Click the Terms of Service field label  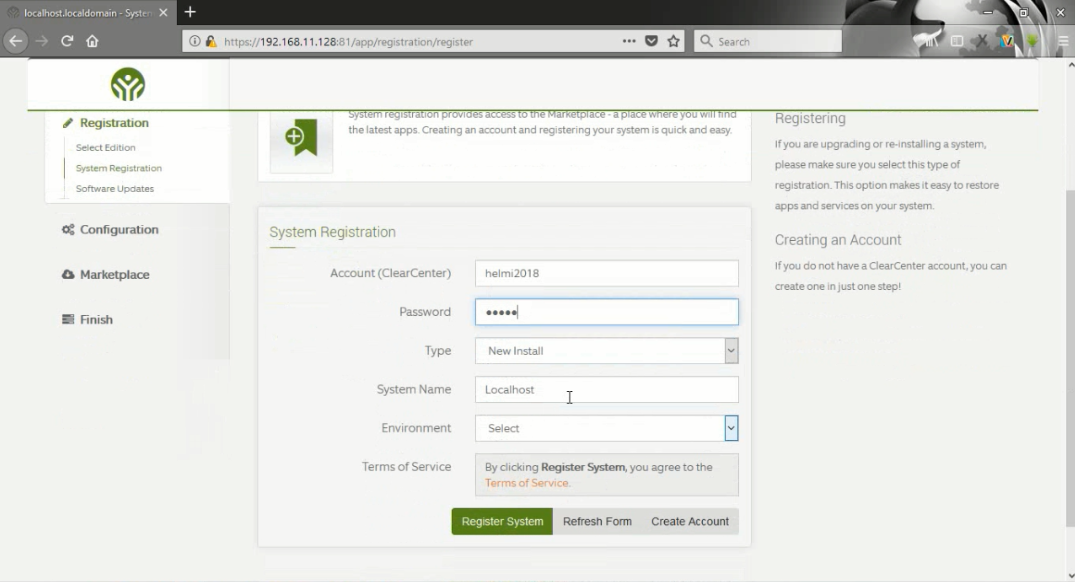tap(407, 466)
